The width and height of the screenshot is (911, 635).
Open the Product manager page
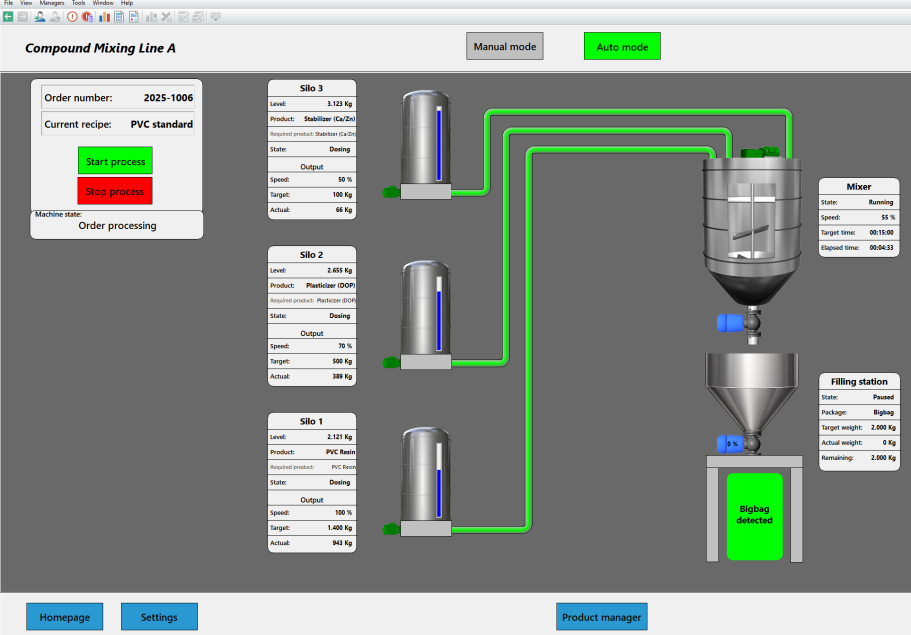click(x=601, y=617)
